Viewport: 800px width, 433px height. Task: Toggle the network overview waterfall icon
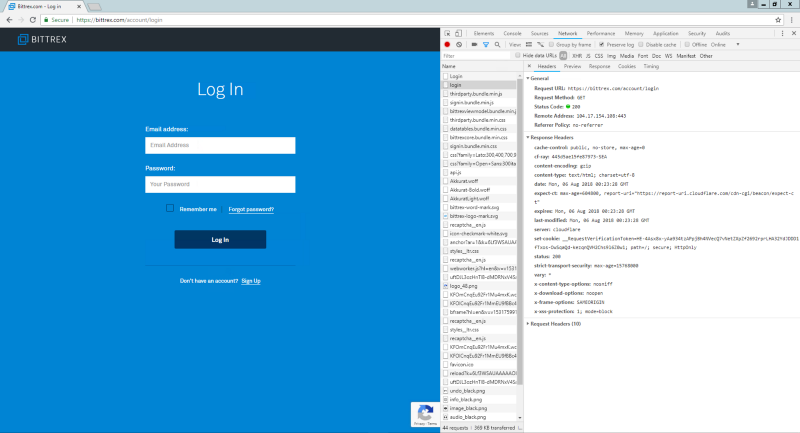click(540, 45)
